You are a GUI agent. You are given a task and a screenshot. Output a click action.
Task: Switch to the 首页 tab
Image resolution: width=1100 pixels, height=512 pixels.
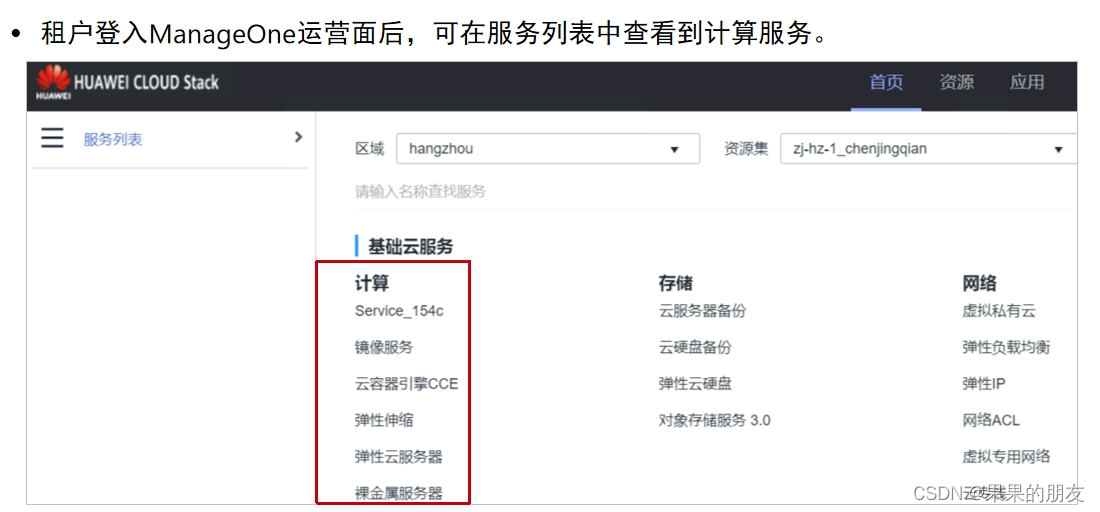(x=886, y=82)
